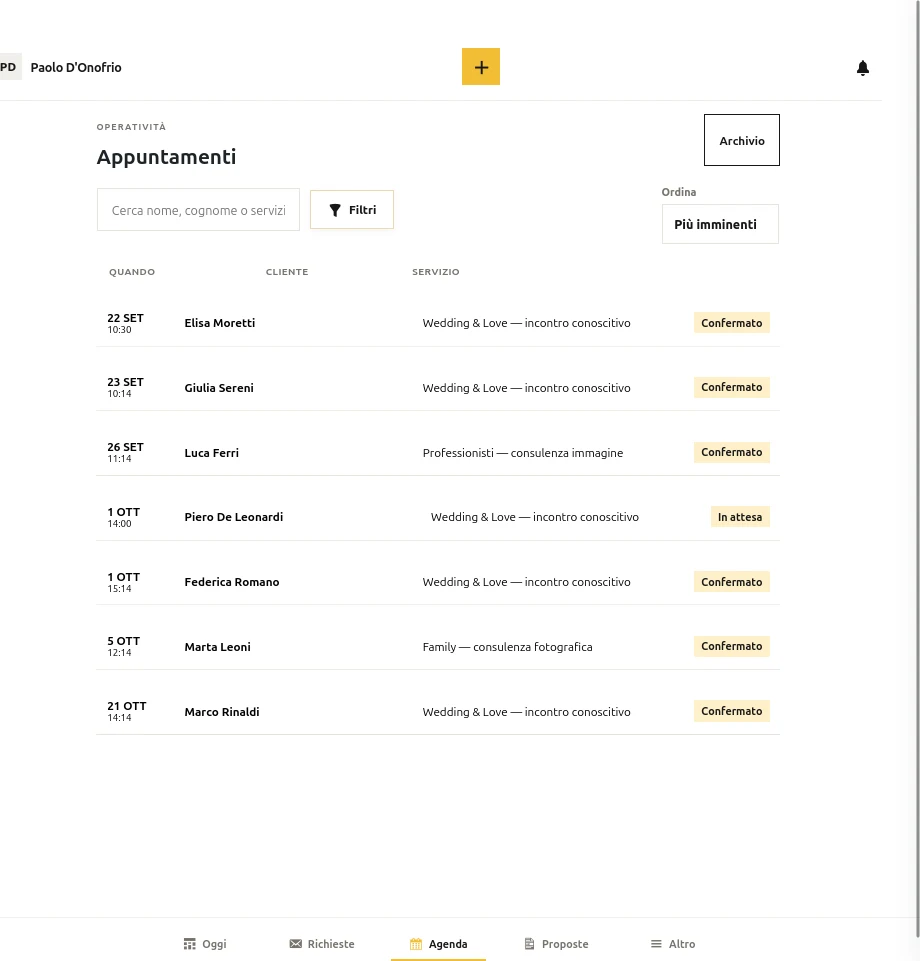Click the Oggi grid icon
The height and width of the screenshot is (961, 920).
pos(189,944)
